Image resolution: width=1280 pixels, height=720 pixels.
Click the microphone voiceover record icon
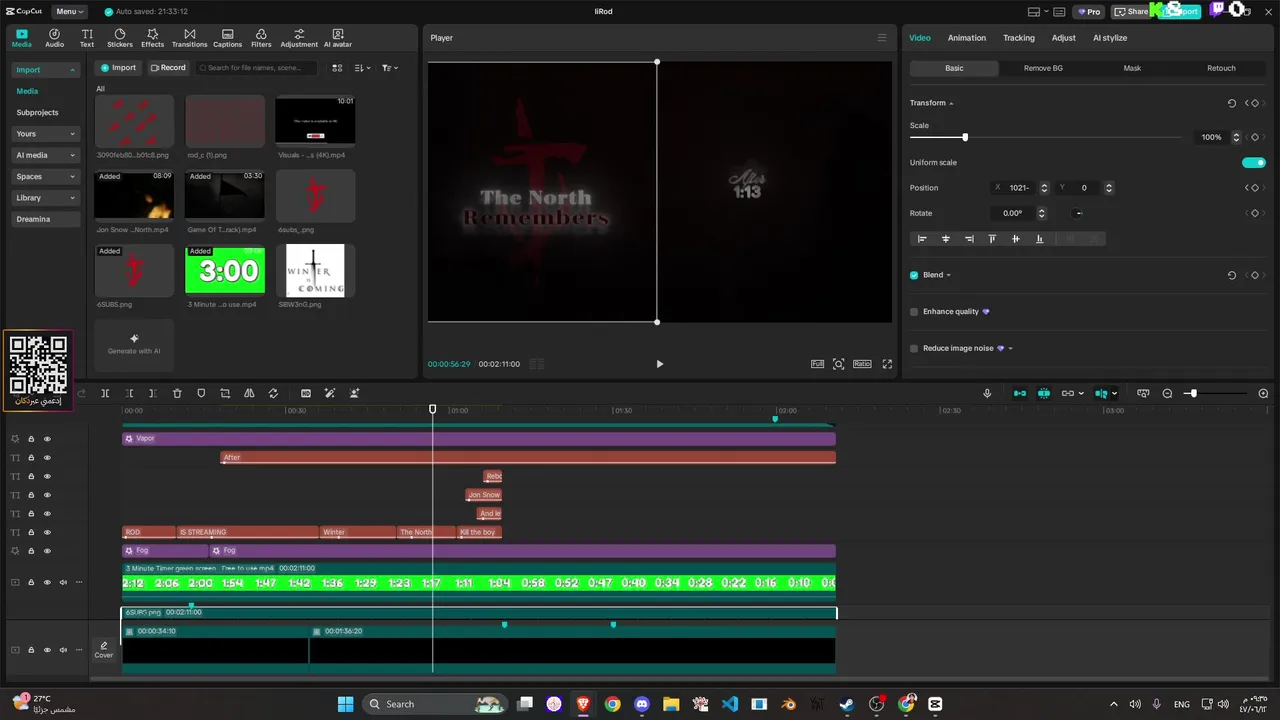coord(987,394)
